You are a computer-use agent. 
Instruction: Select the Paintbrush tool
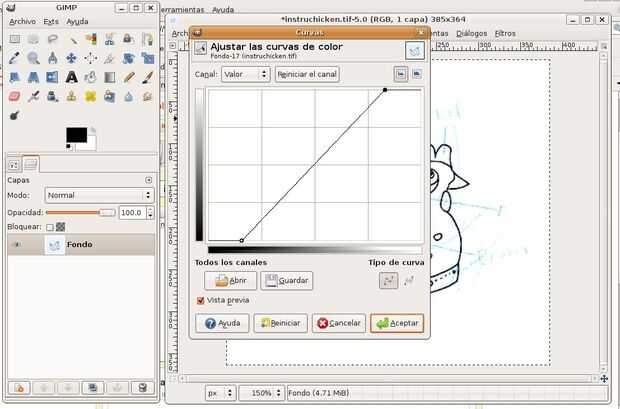tap(147, 77)
